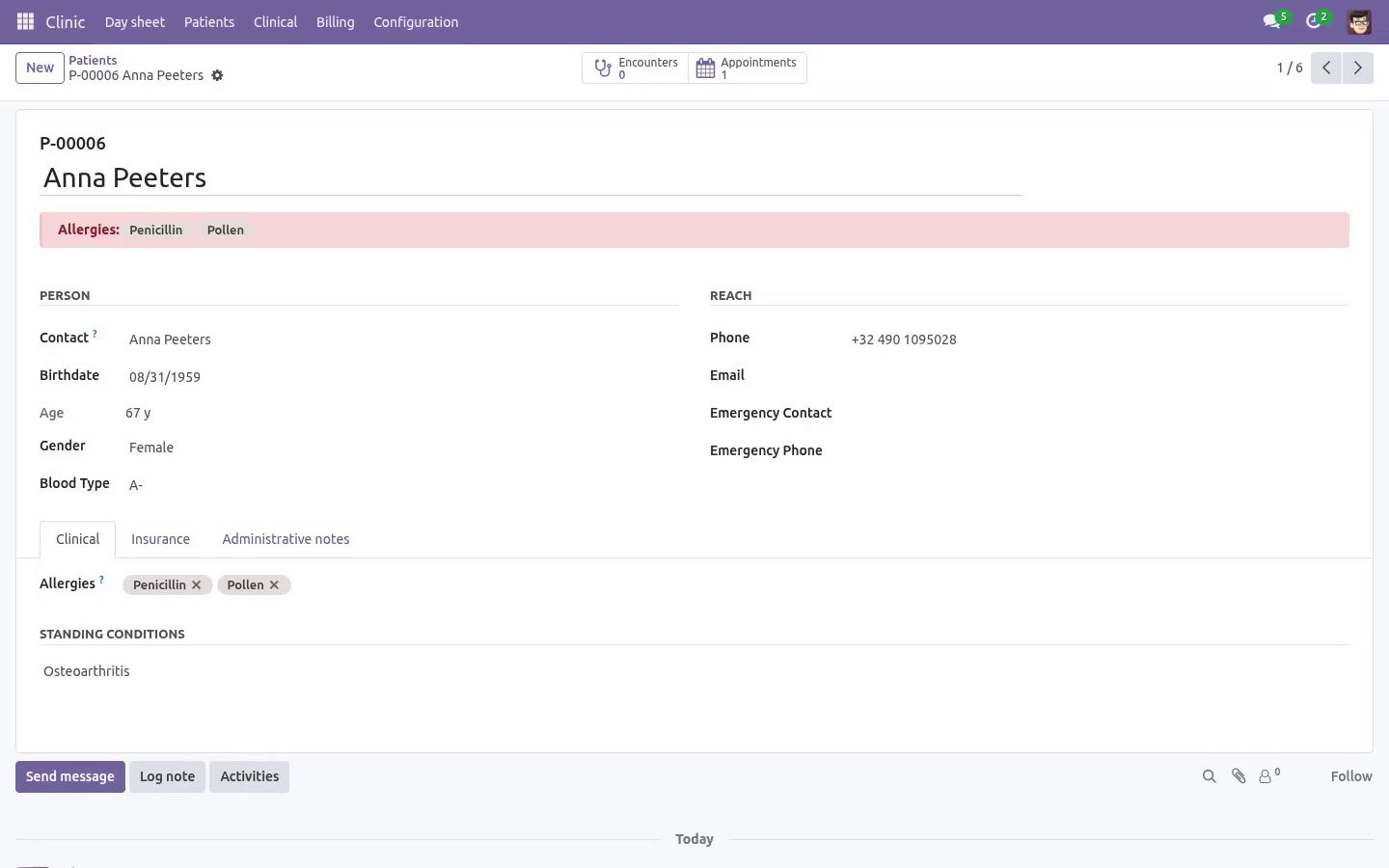Open the Contact field dropdown
This screenshot has height=868, width=1389.
pyautogui.click(x=400, y=339)
